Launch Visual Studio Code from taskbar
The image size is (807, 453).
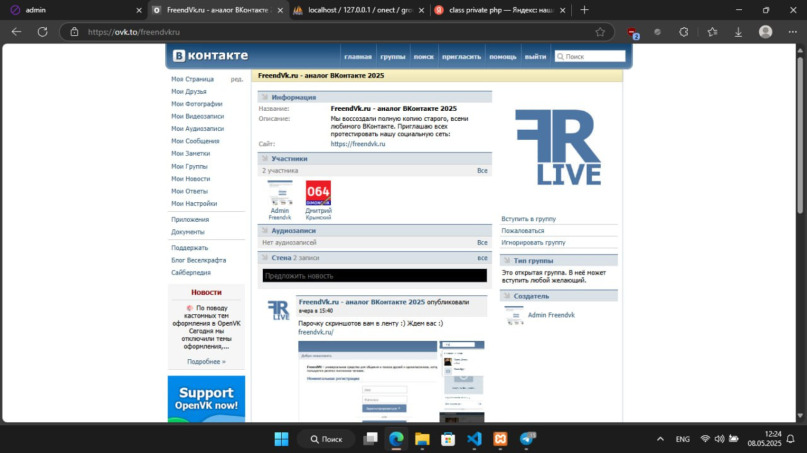(474, 439)
